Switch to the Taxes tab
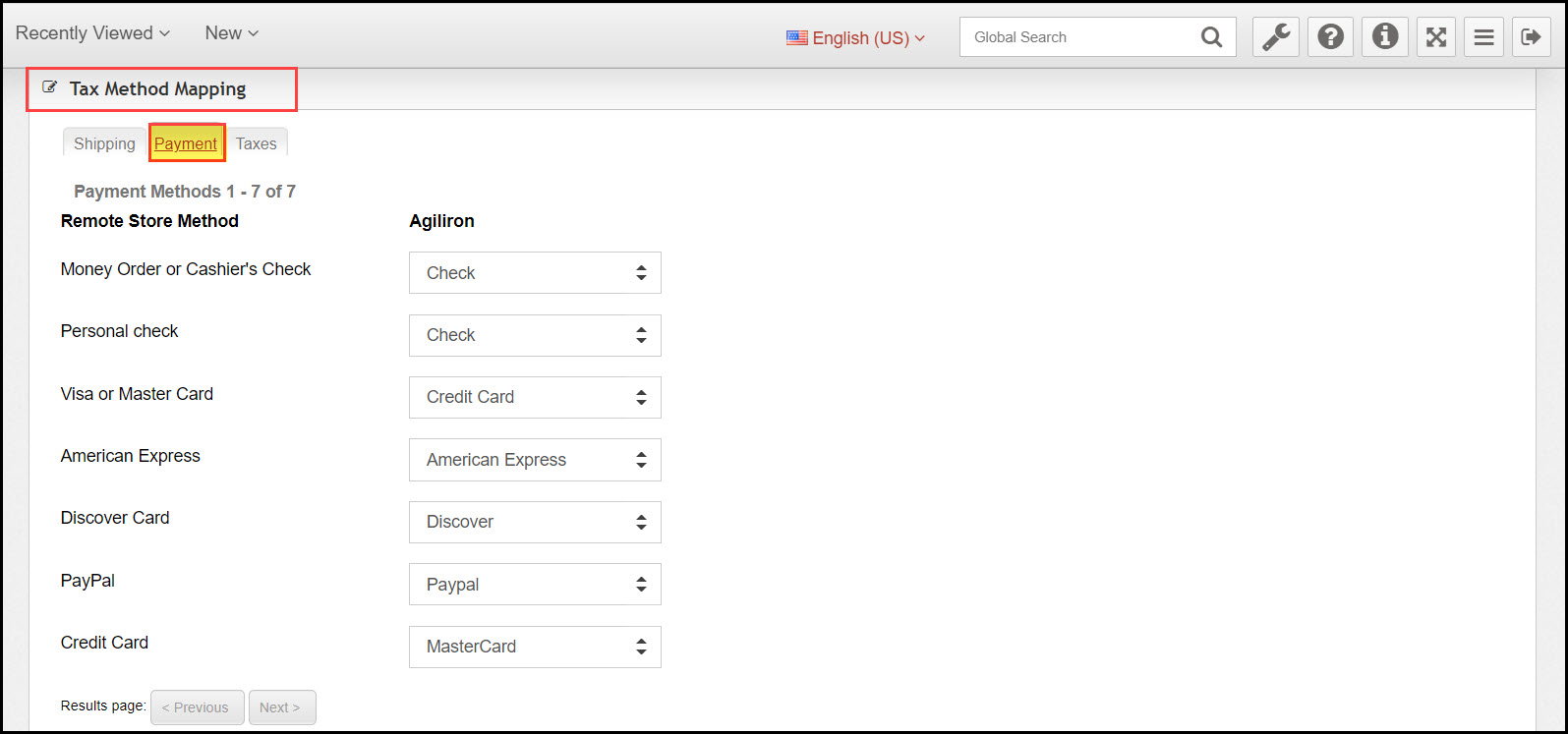Screen dimensions: 1568x734 tap(256, 143)
